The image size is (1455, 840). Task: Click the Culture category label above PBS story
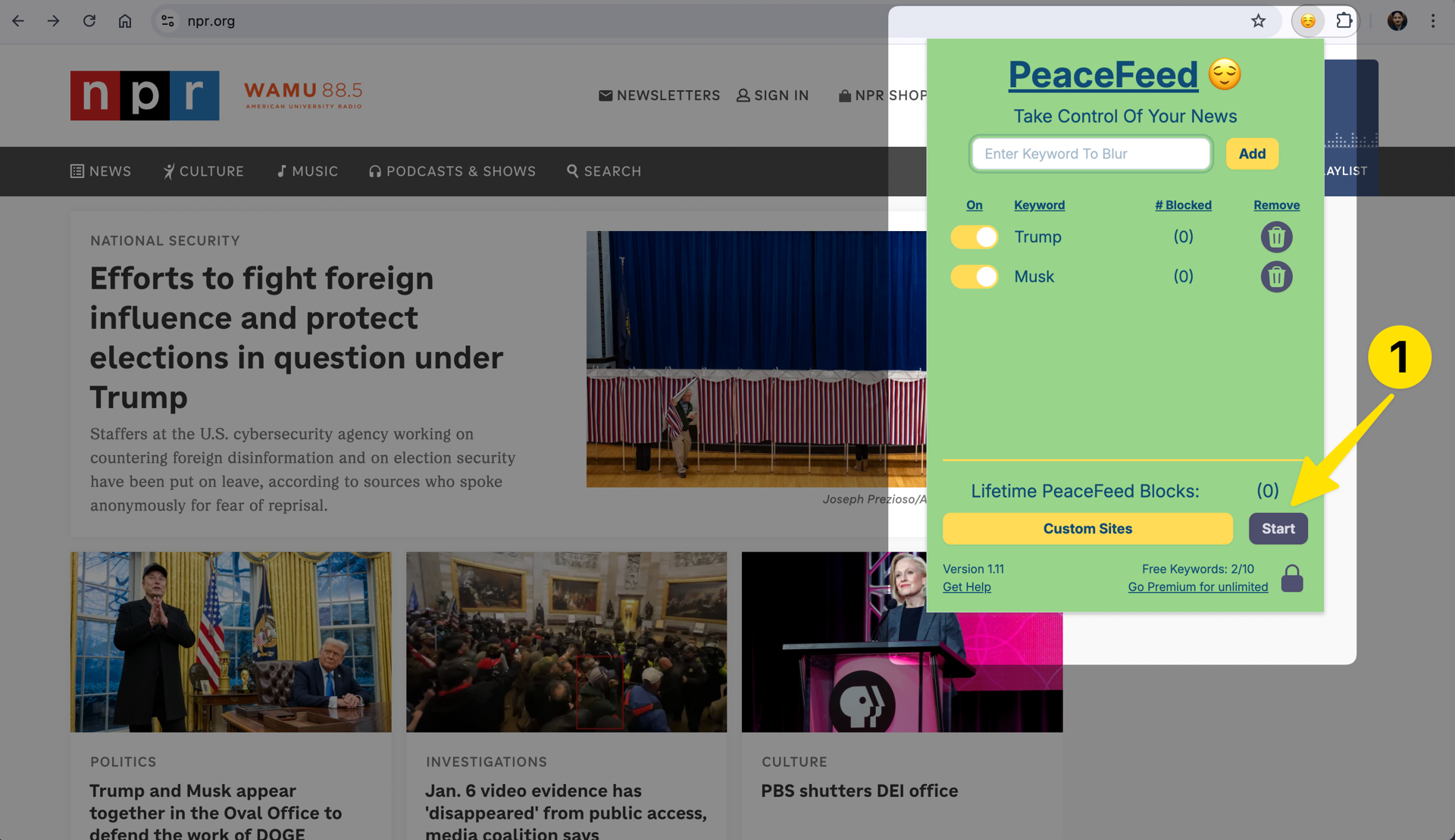(x=794, y=762)
